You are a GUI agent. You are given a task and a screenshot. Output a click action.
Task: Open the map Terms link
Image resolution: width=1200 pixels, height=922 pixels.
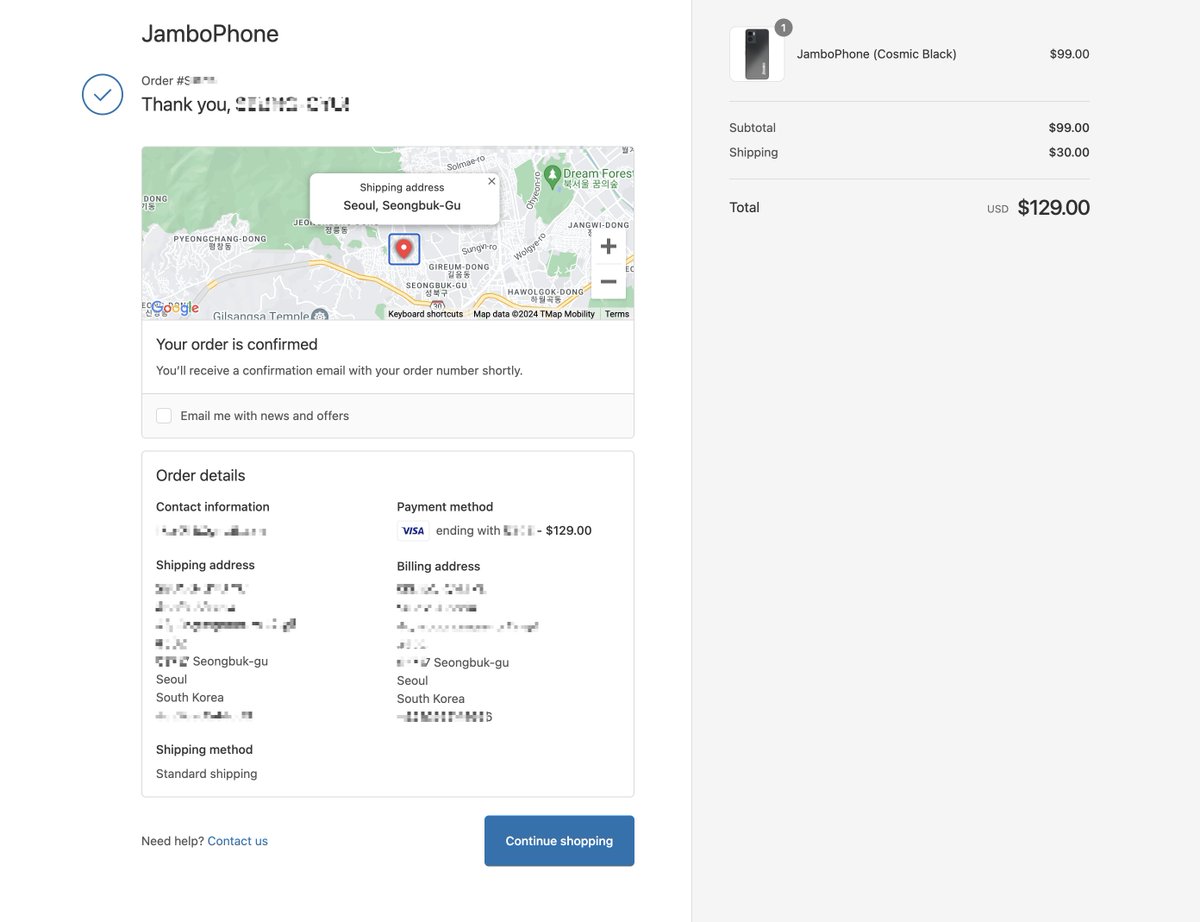pyautogui.click(x=617, y=314)
